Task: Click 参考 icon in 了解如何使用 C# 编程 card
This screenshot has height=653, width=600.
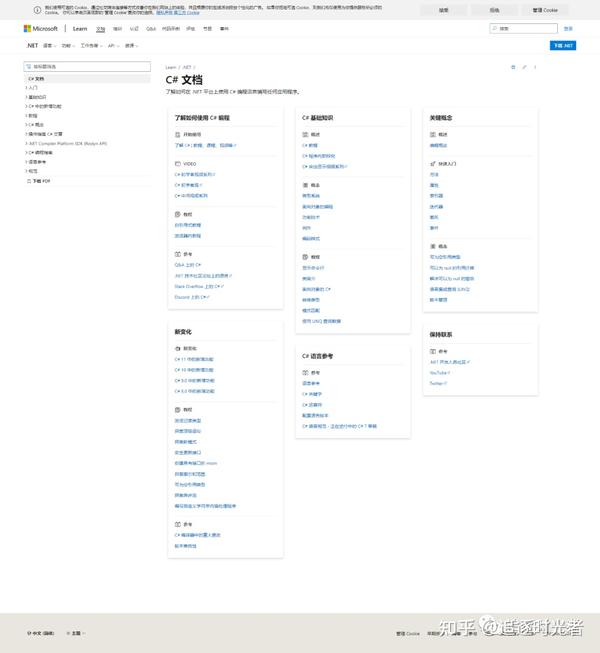Action: point(177,254)
